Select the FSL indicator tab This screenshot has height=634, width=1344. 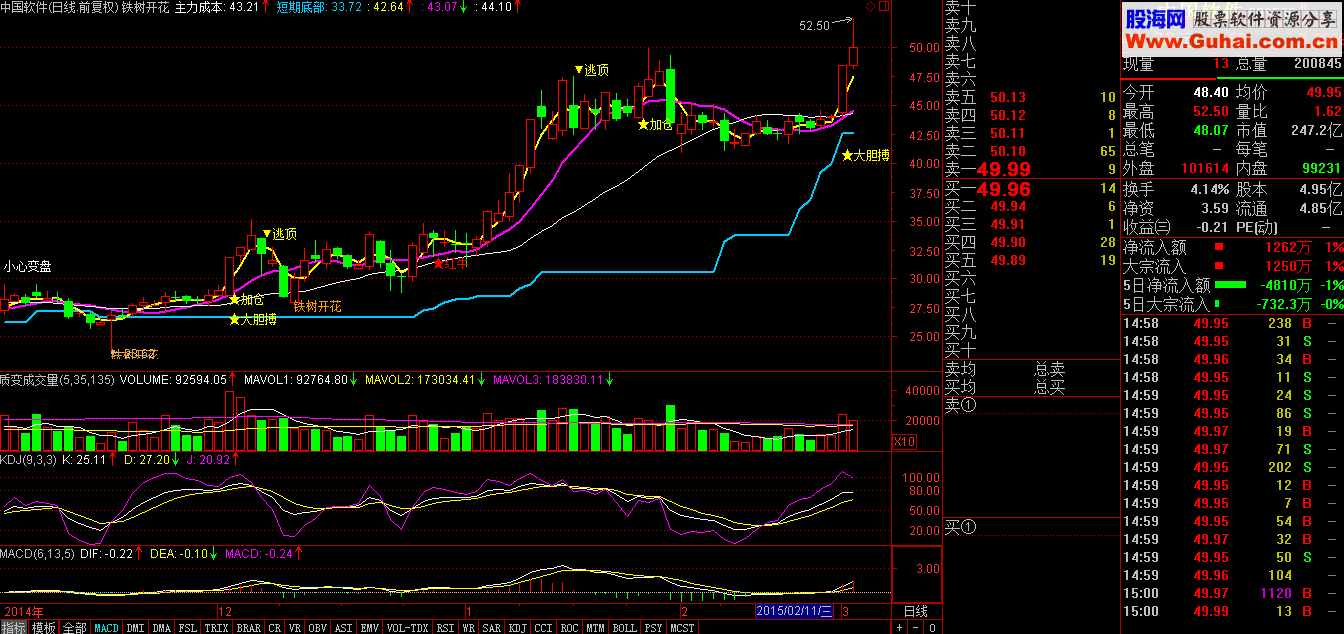tap(188, 627)
